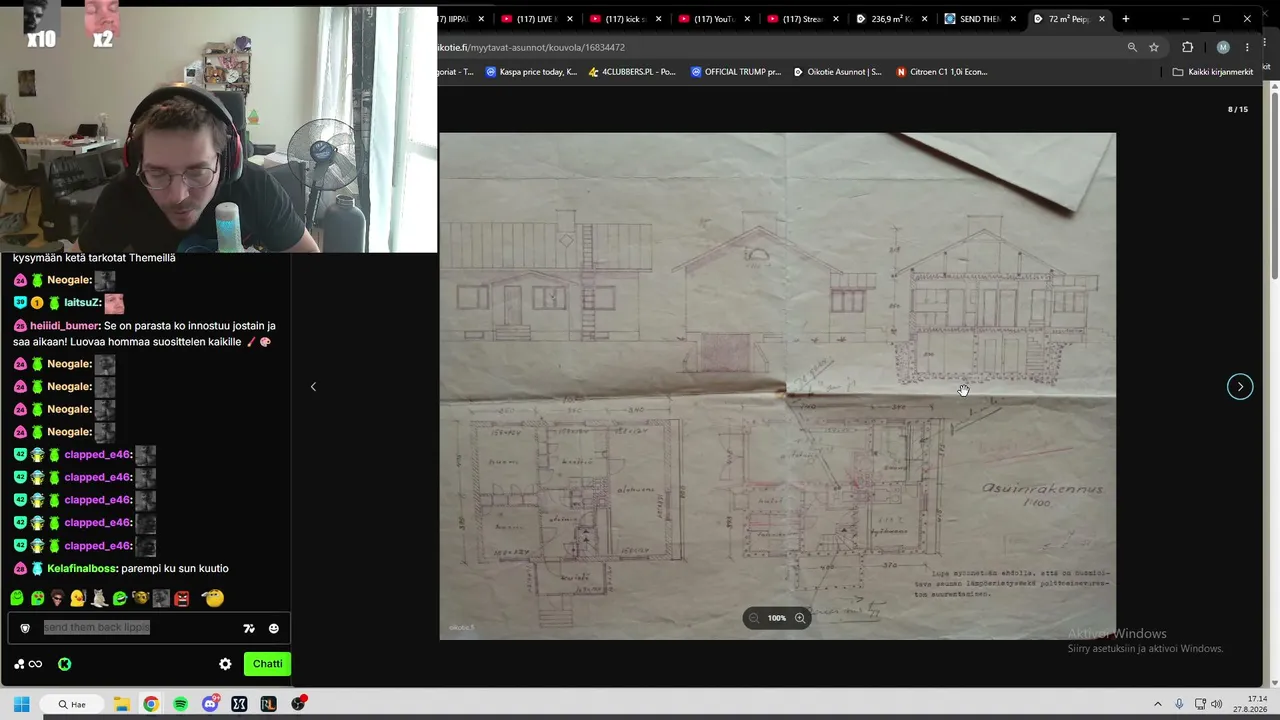
Task: Click the username 'Kelafinalboss' in chat
Action: (82, 569)
